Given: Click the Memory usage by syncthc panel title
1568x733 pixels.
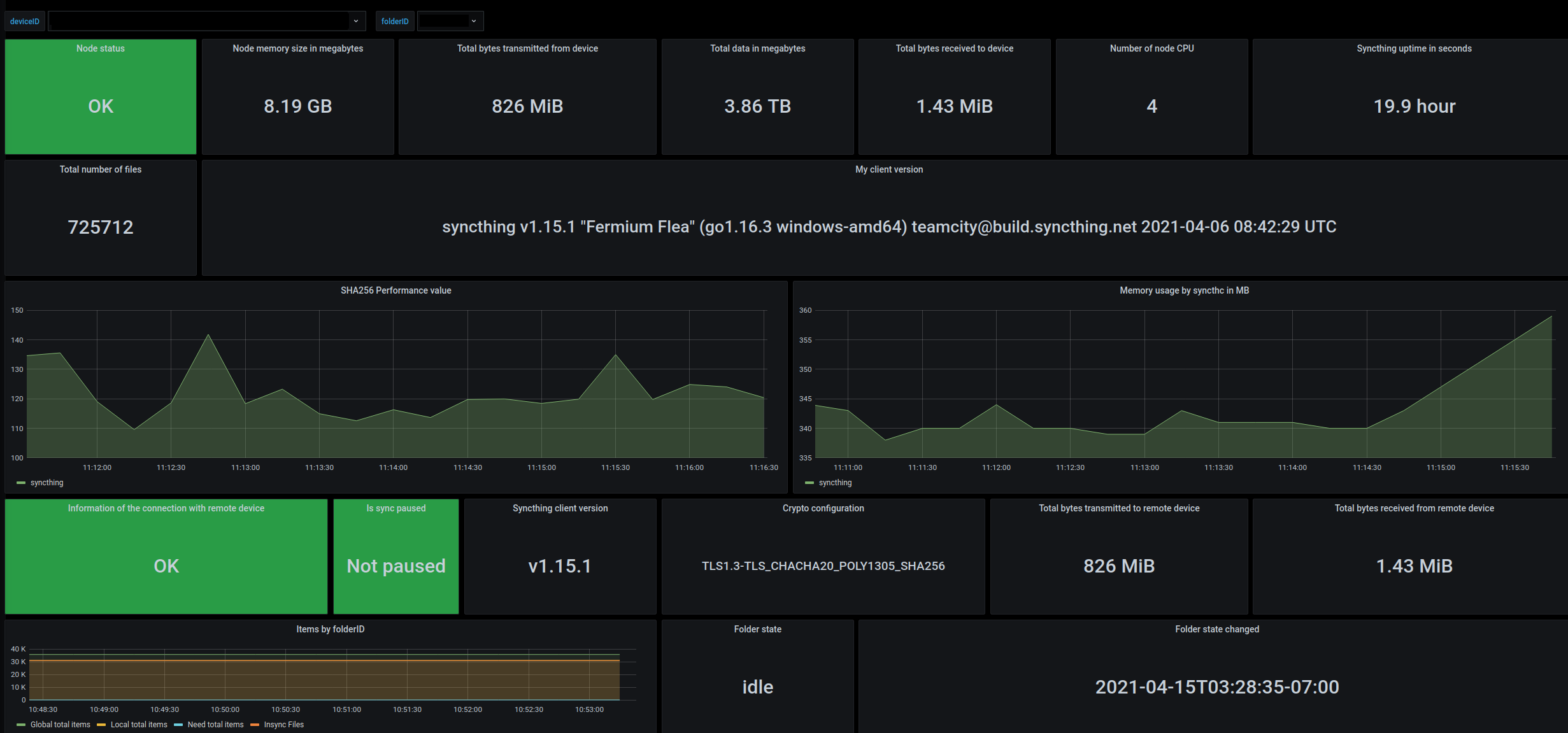Looking at the screenshot, I should (1183, 290).
